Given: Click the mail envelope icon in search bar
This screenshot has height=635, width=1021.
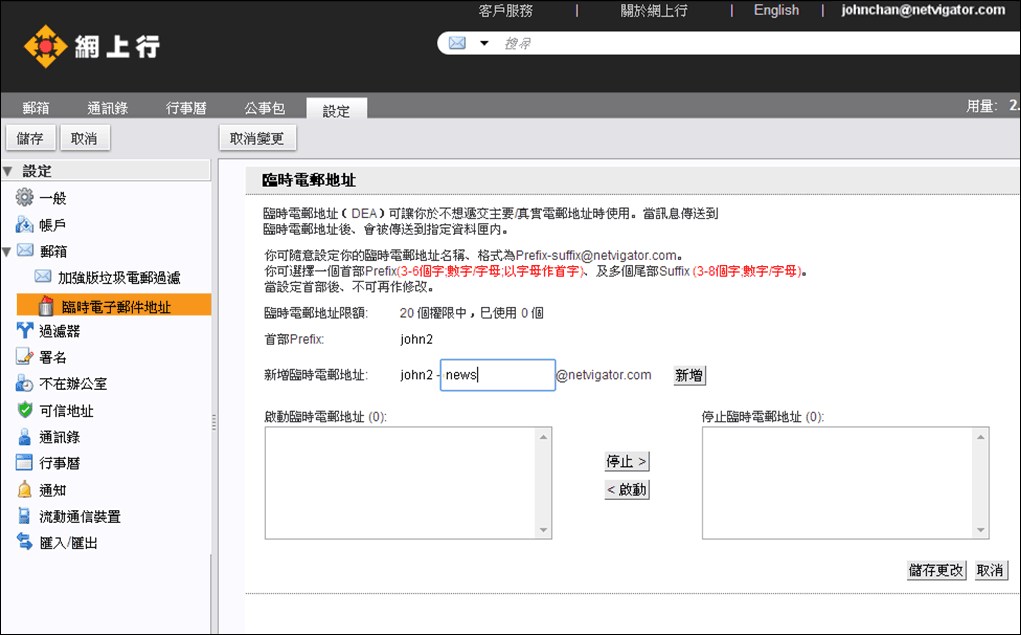Looking at the screenshot, I should tap(458, 43).
